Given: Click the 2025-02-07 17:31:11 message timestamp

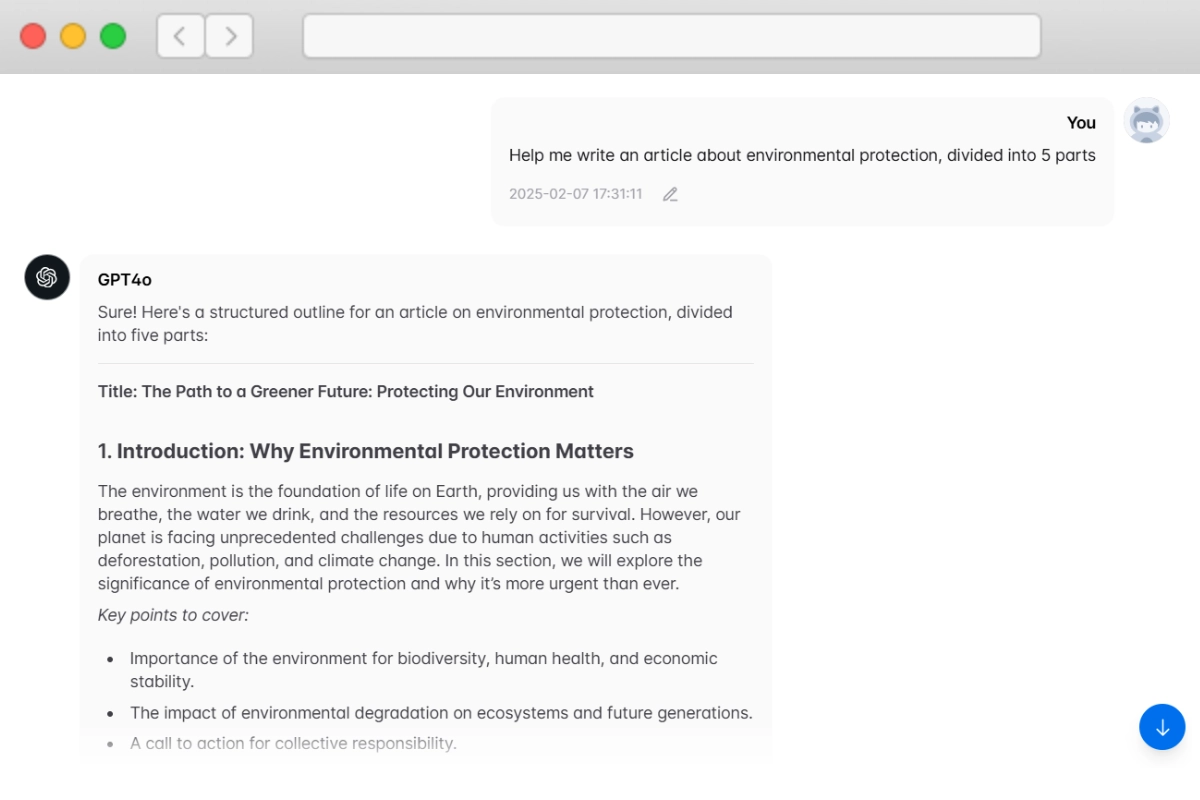Looking at the screenshot, I should coord(575,194).
